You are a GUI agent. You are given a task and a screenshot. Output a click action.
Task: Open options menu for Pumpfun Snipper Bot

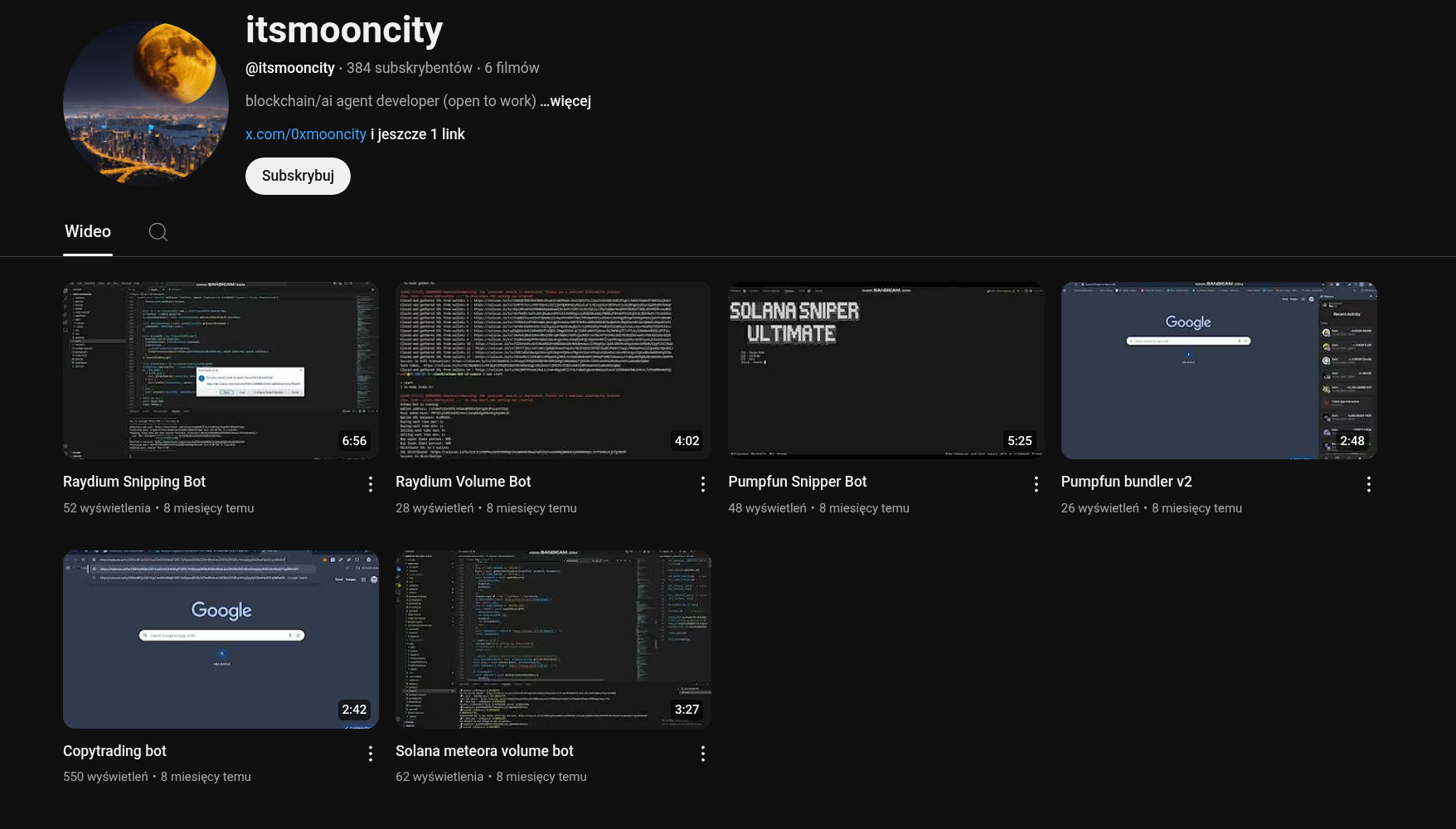point(1036,484)
